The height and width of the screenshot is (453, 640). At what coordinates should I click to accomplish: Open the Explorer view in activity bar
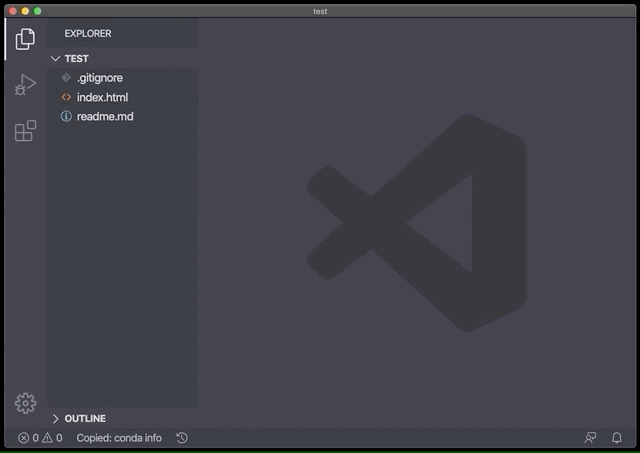point(25,39)
